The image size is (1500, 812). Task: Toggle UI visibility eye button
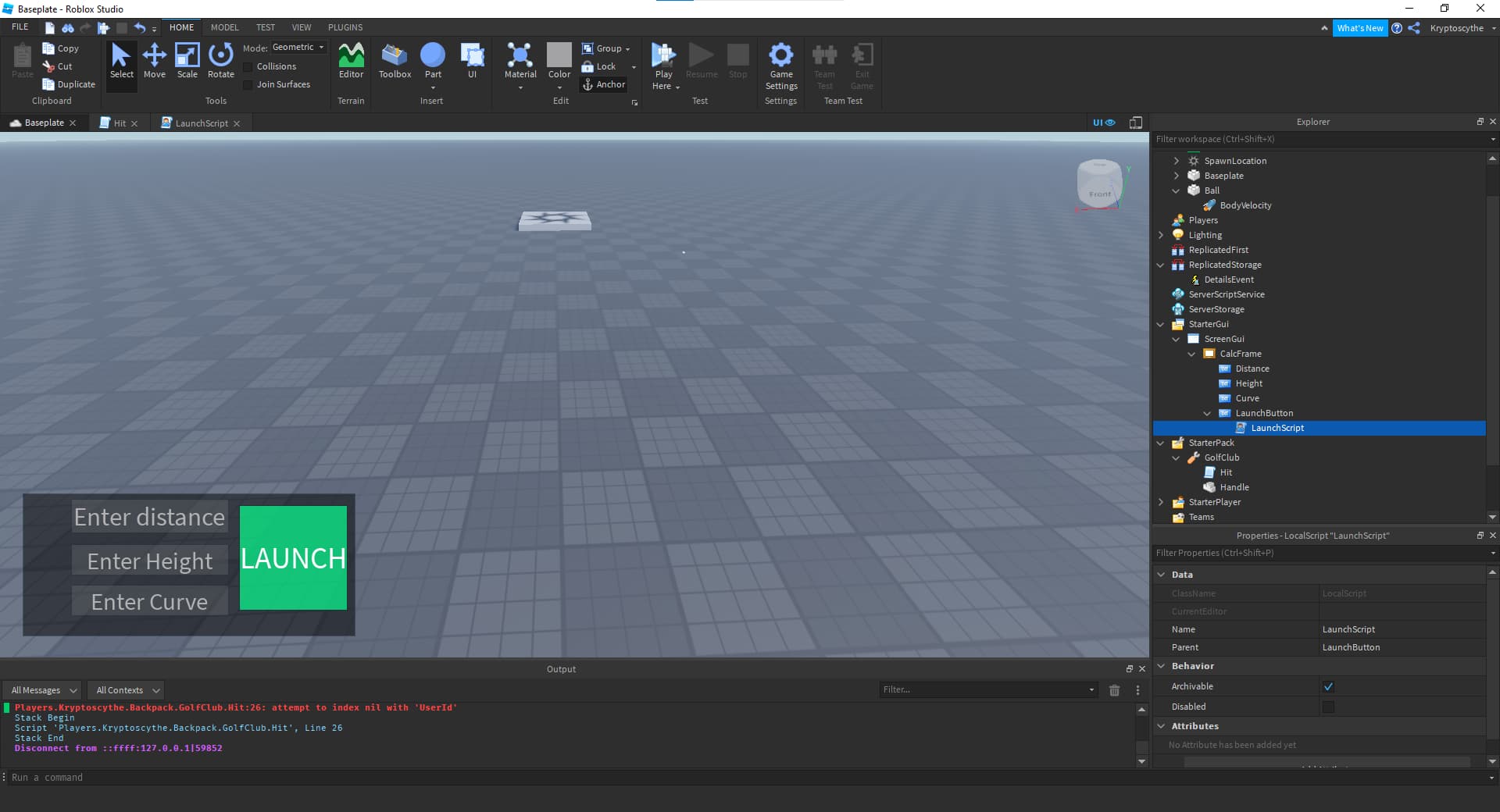1104,123
